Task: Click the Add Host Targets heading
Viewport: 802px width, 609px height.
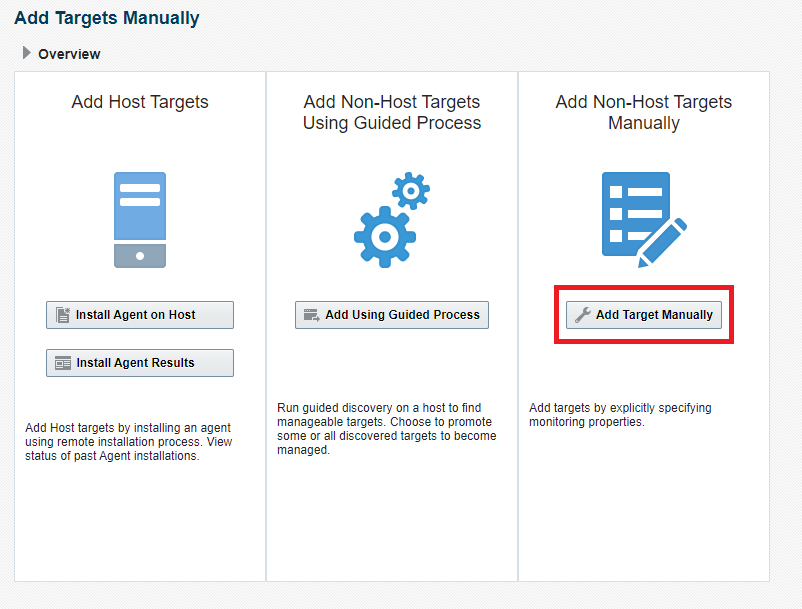Action: (140, 102)
